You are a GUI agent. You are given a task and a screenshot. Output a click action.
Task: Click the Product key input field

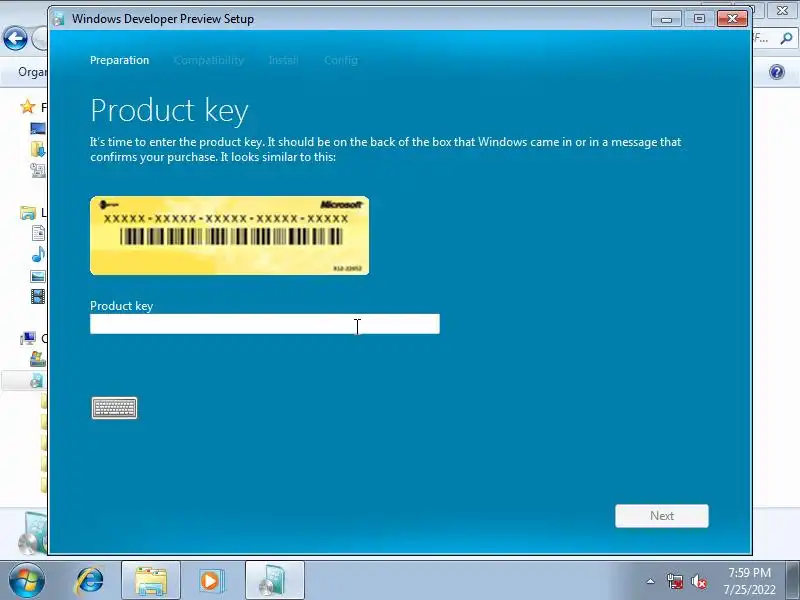pyautogui.click(x=264, y=324)
